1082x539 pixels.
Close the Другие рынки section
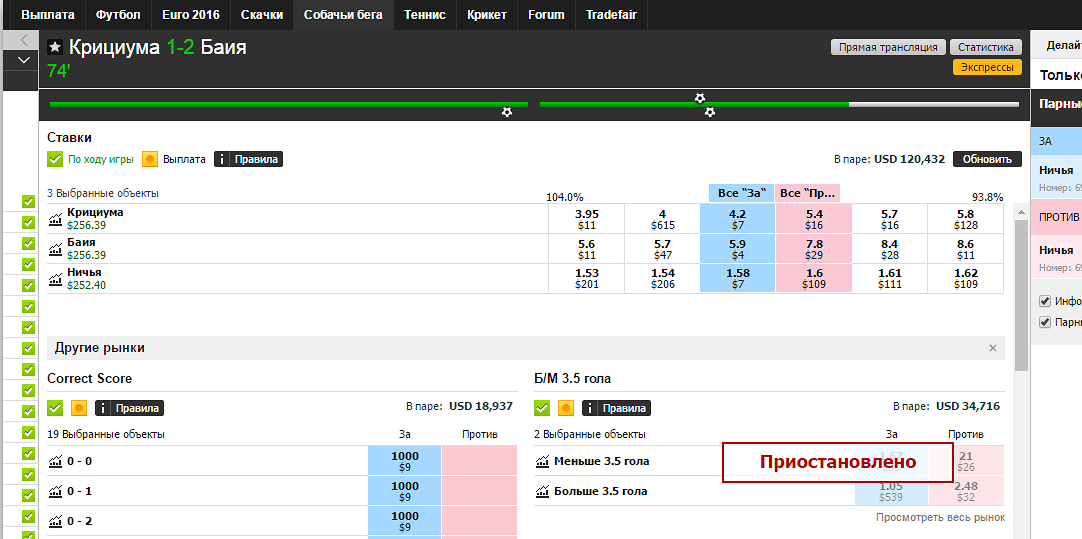click(x=993, y=349)
